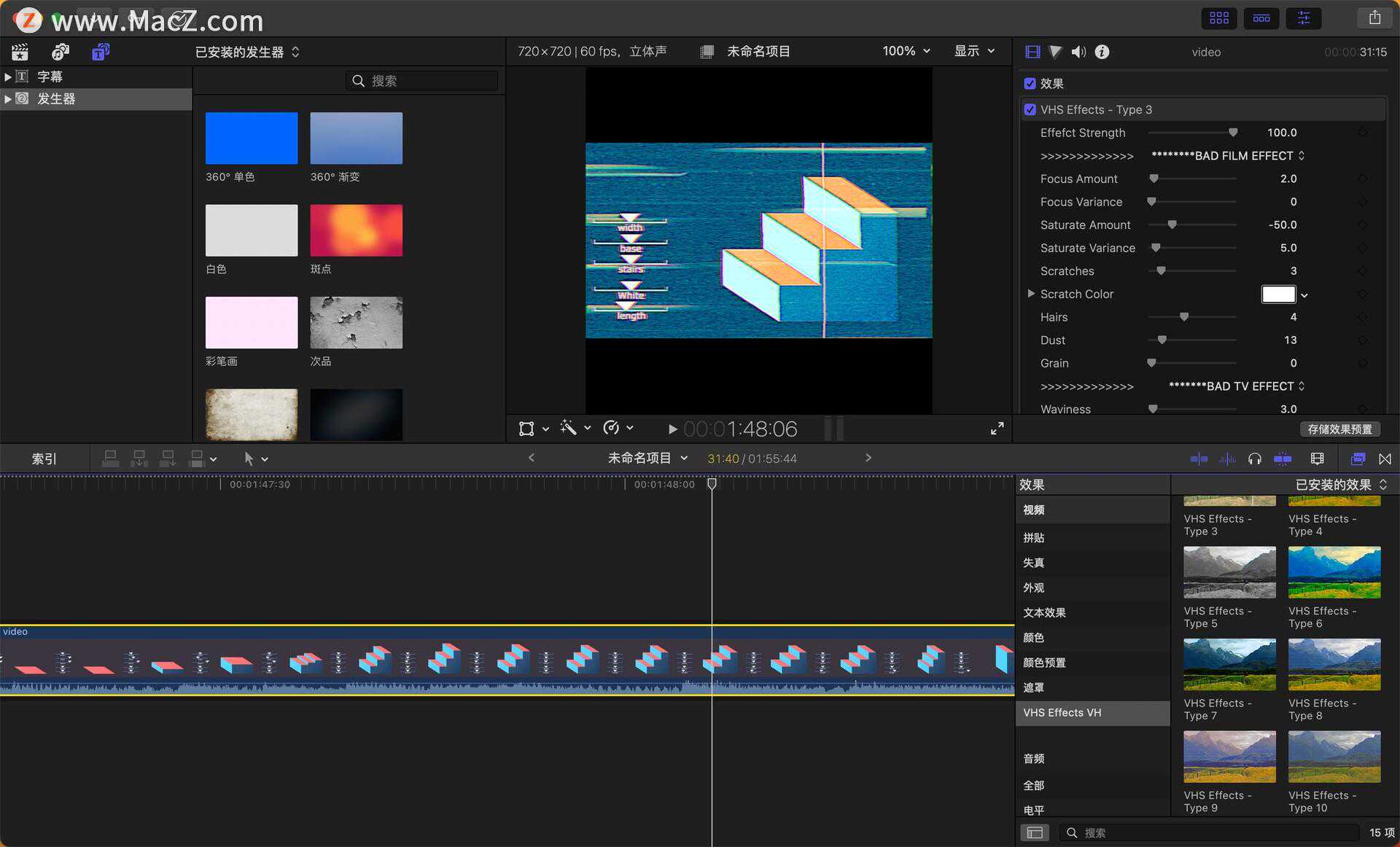Open the 已安装的效果 dropdown
The image size is (1400, 847).
1340,485
